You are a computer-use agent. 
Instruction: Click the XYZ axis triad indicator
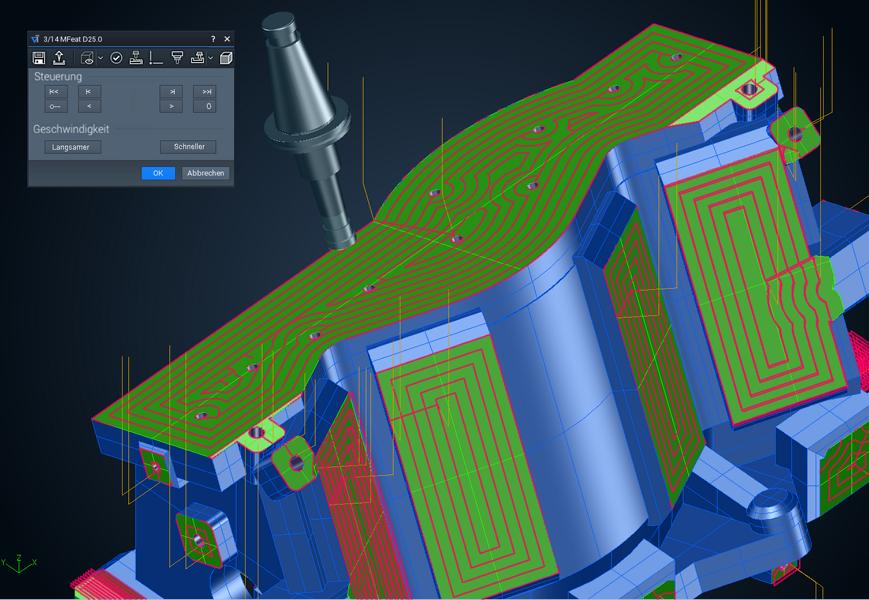19,563
